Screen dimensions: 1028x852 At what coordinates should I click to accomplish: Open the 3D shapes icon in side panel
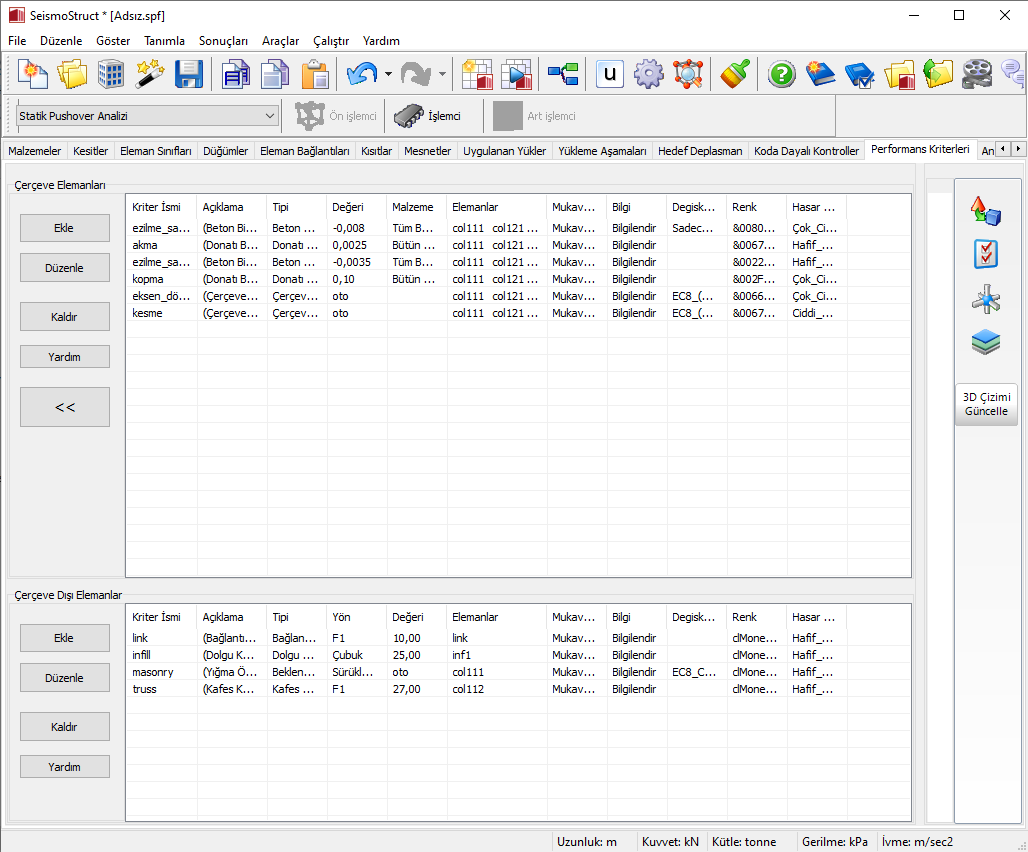coord(986,211)
